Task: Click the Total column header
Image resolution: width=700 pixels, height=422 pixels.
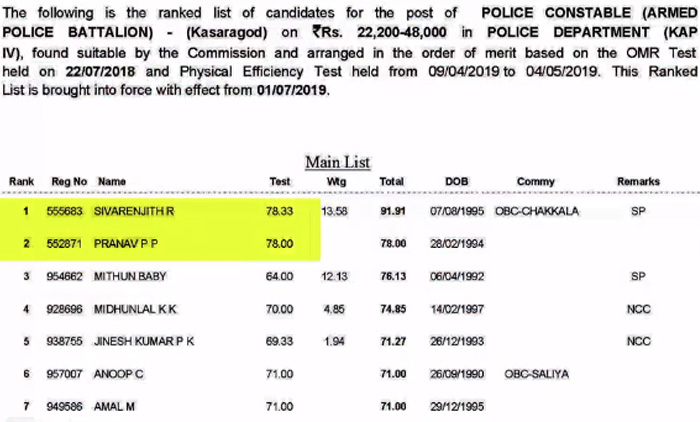Action: [391, 181]
